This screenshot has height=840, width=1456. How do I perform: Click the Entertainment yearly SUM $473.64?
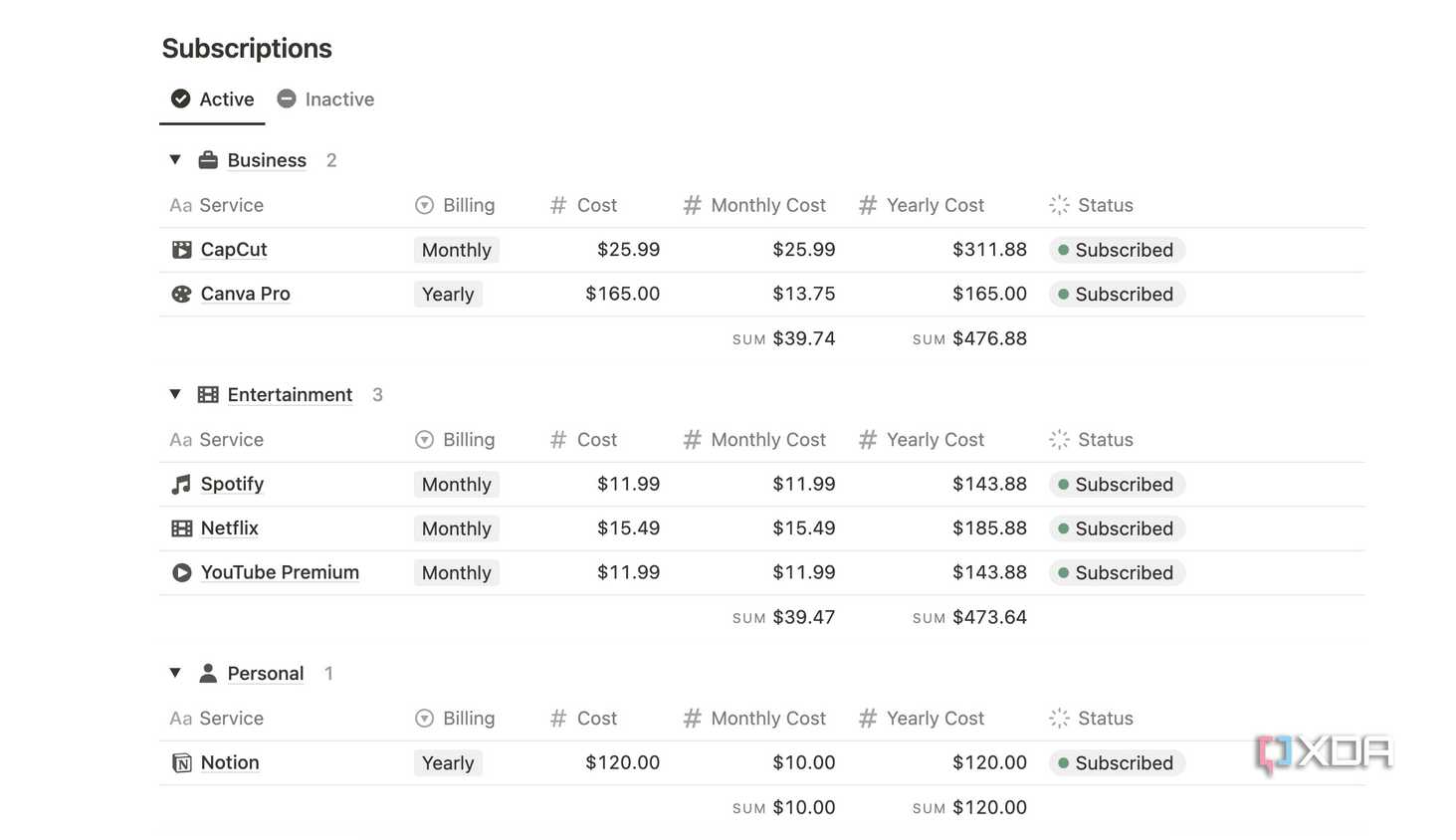pos(969,617)
